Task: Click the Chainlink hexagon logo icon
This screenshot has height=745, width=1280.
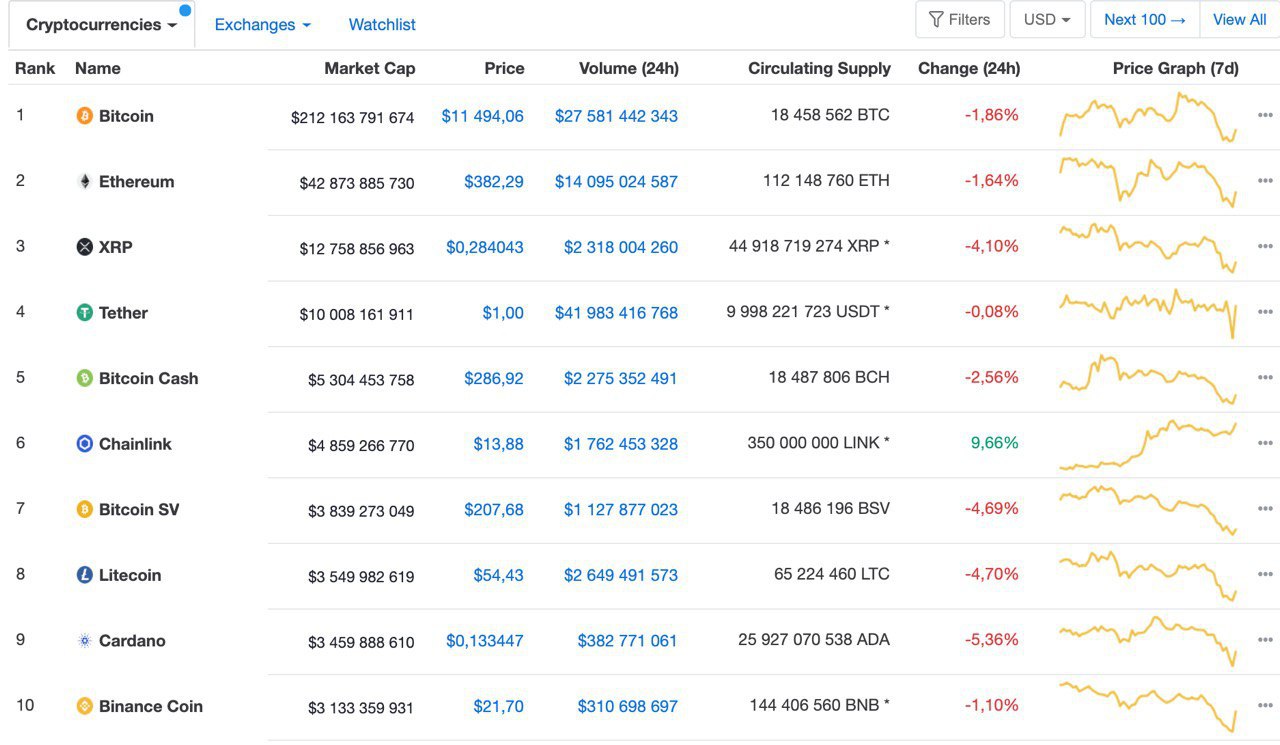Action: (x=85, y=444)
